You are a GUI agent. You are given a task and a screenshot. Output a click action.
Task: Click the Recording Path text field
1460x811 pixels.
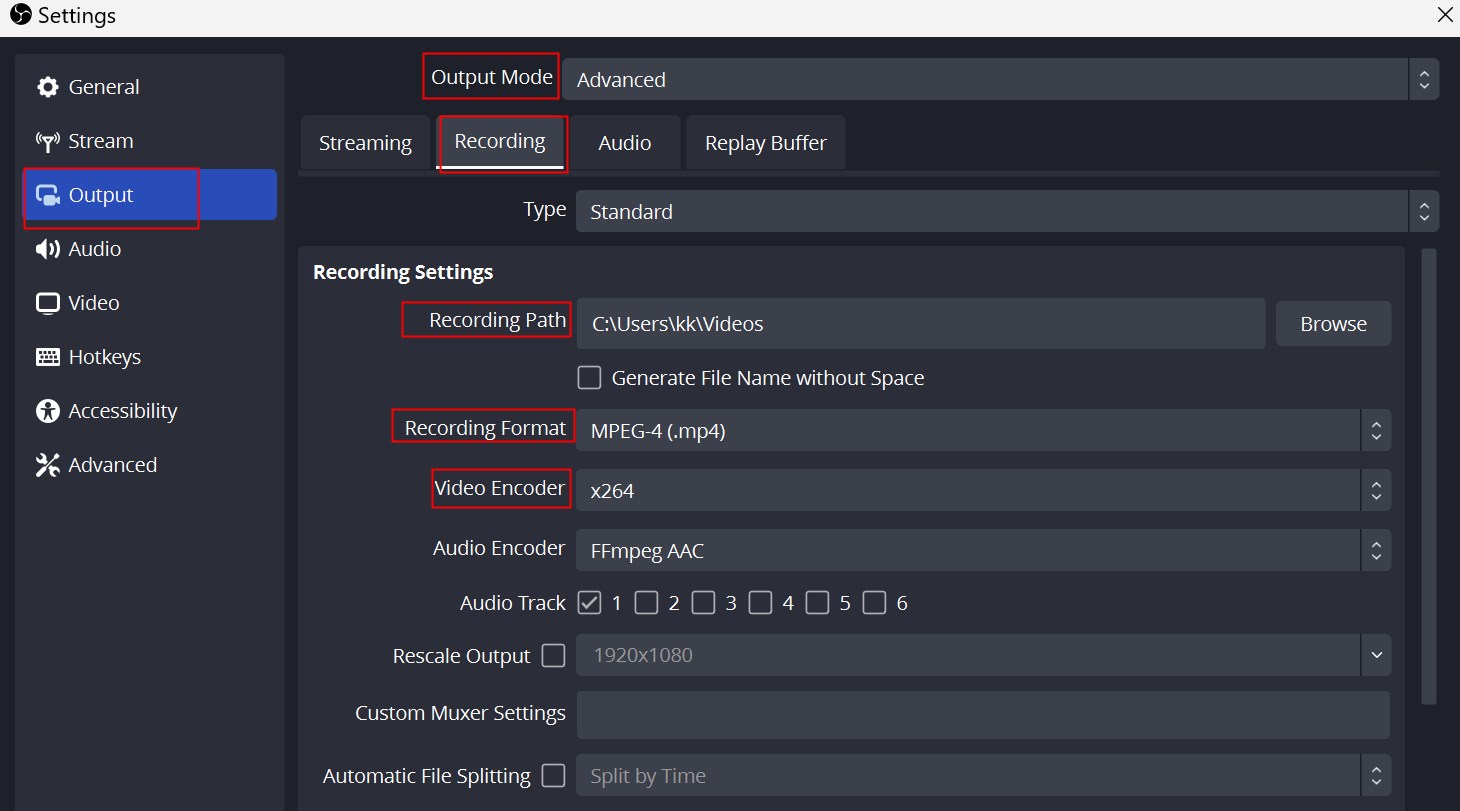pyautogui.click(x=920, y=324)
